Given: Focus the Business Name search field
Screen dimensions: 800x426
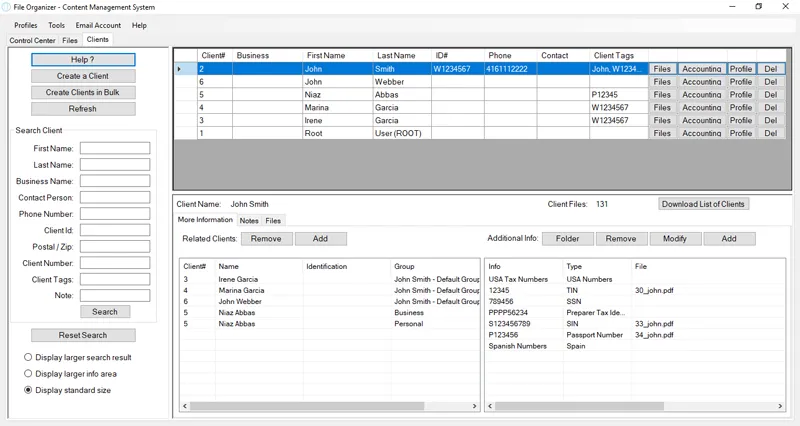Looking at the screenshot, I should tap(115, 181).
